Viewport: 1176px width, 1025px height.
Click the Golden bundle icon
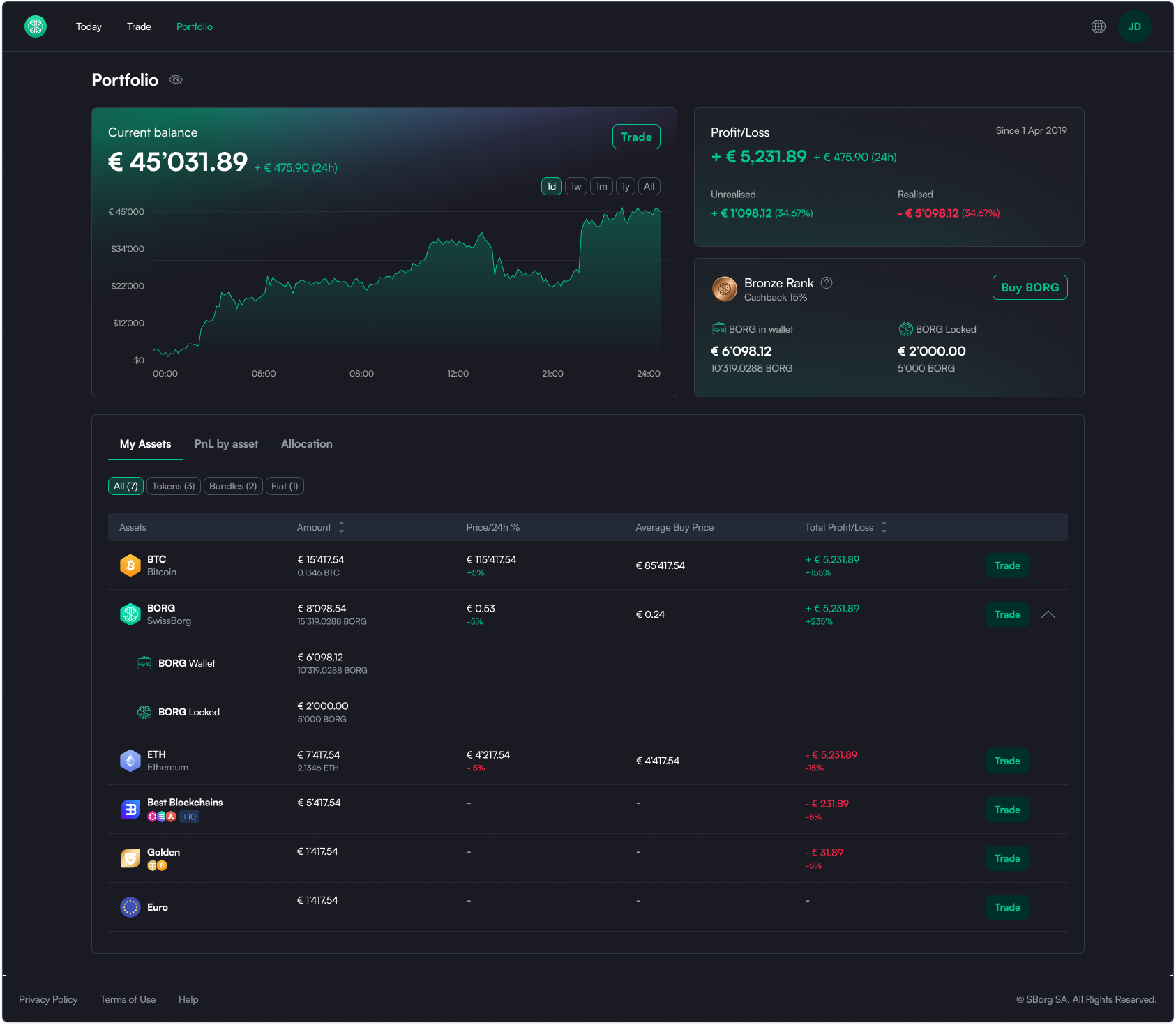(130, 858)
